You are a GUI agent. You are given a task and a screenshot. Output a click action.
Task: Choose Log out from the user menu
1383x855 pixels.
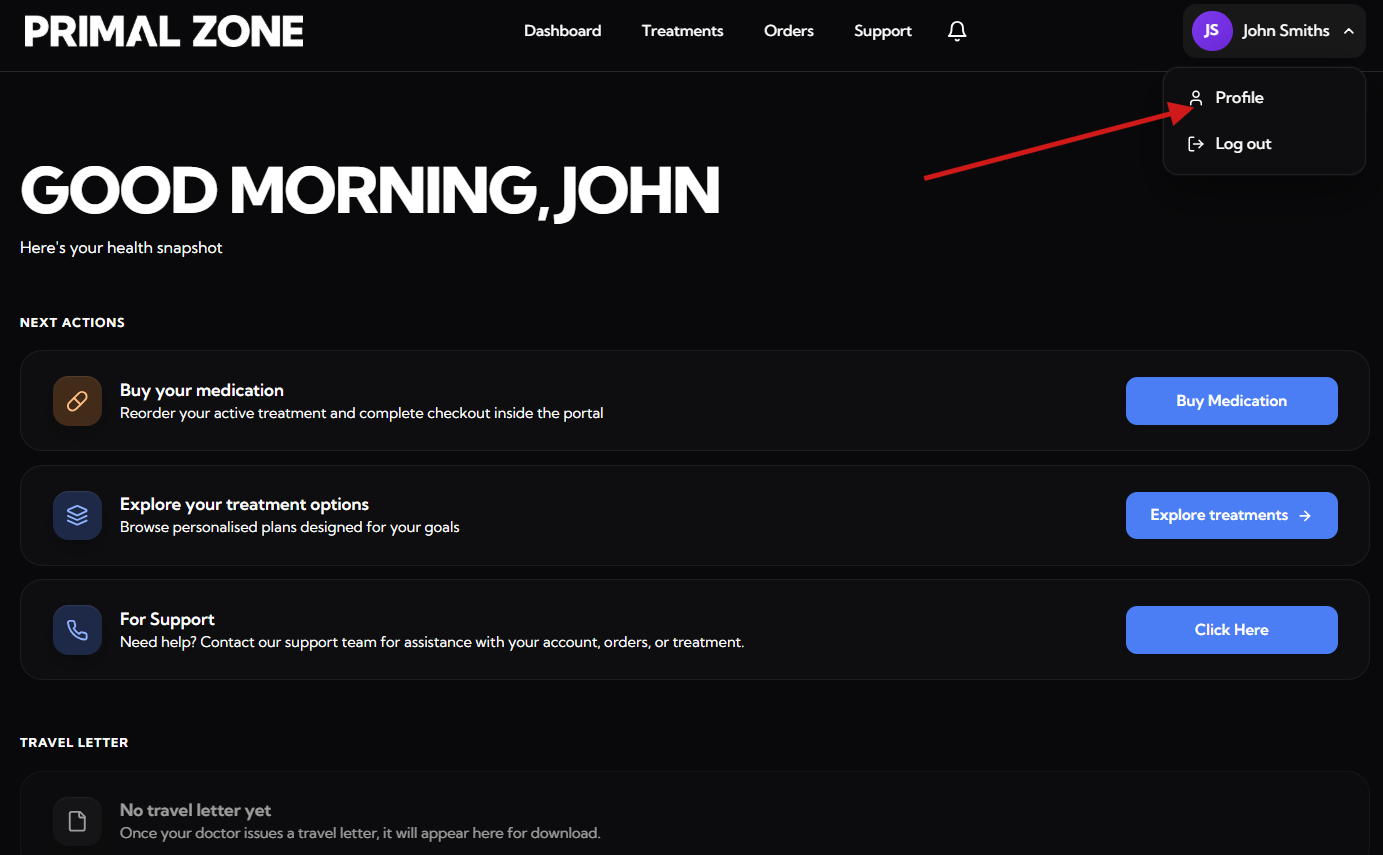click(1243, 144)
